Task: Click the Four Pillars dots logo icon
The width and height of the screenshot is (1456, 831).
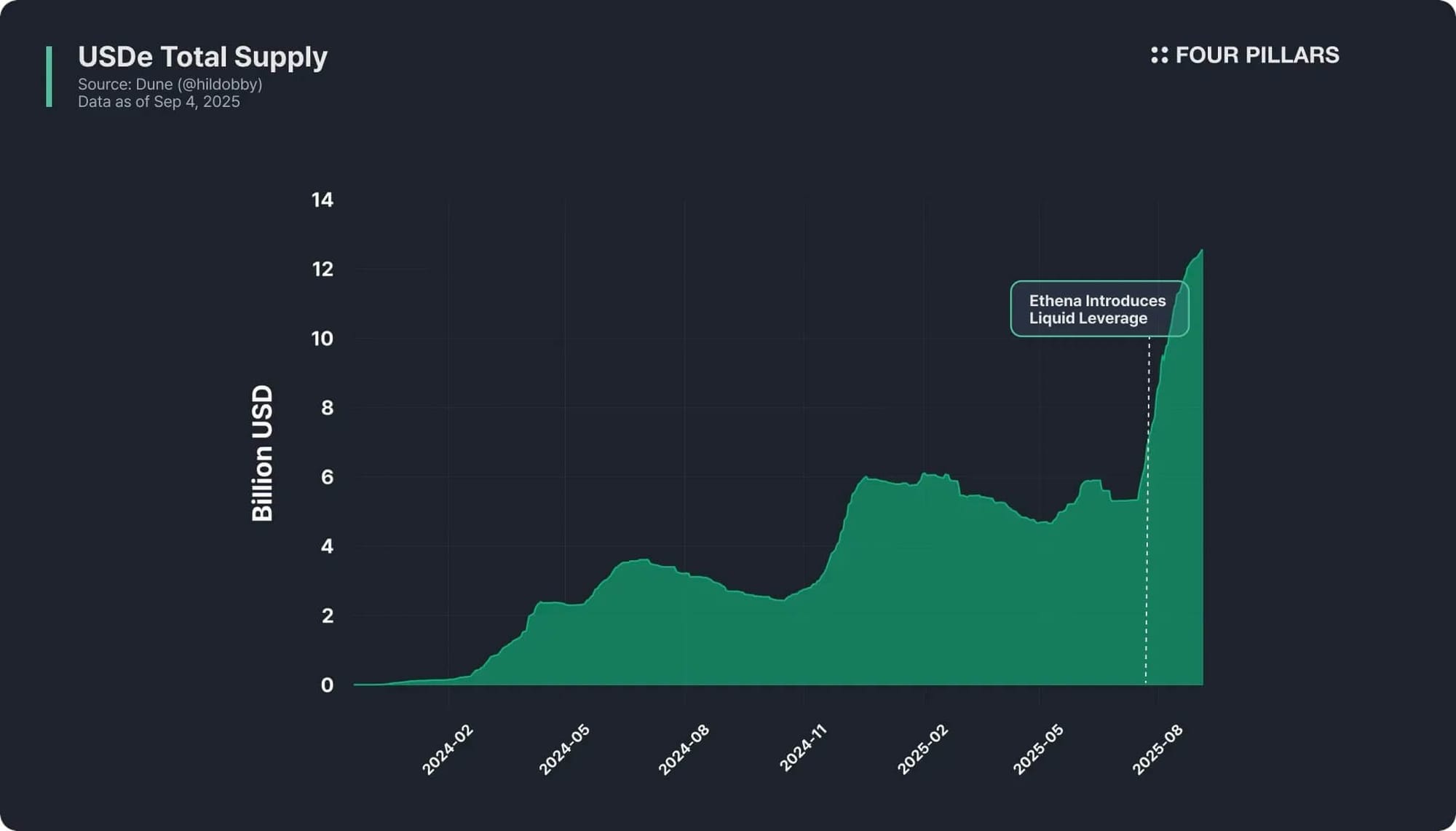Action: 1159,55
